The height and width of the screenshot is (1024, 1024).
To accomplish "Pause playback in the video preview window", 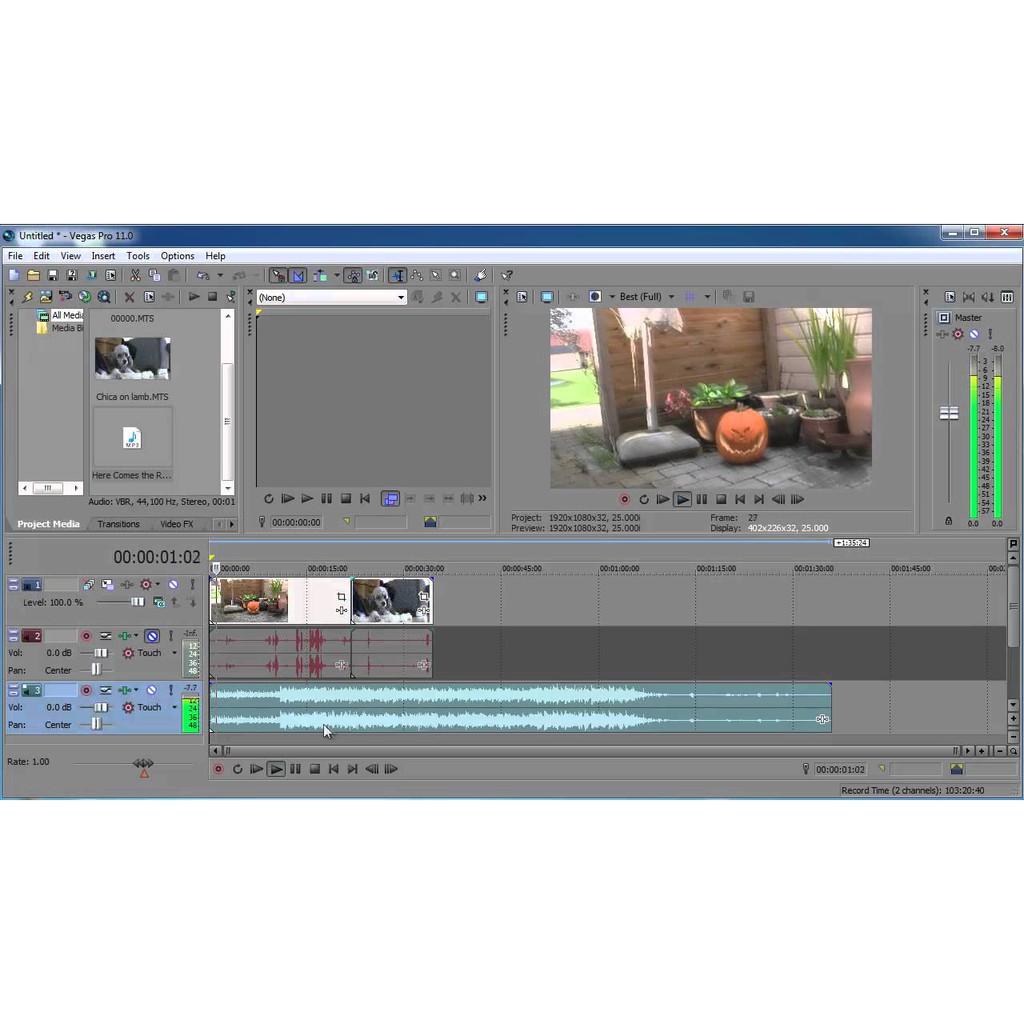I will point(701,500).
